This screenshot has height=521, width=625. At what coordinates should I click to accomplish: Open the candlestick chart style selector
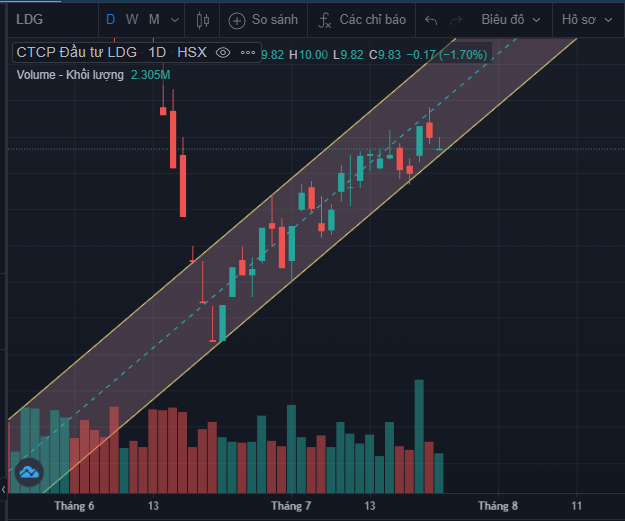203,20
